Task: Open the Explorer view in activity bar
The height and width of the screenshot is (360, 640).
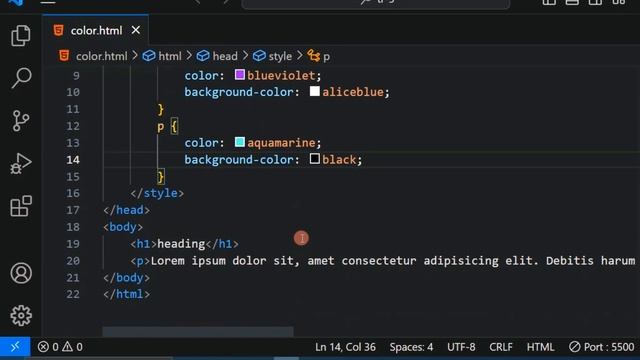Action: point(20,36)
